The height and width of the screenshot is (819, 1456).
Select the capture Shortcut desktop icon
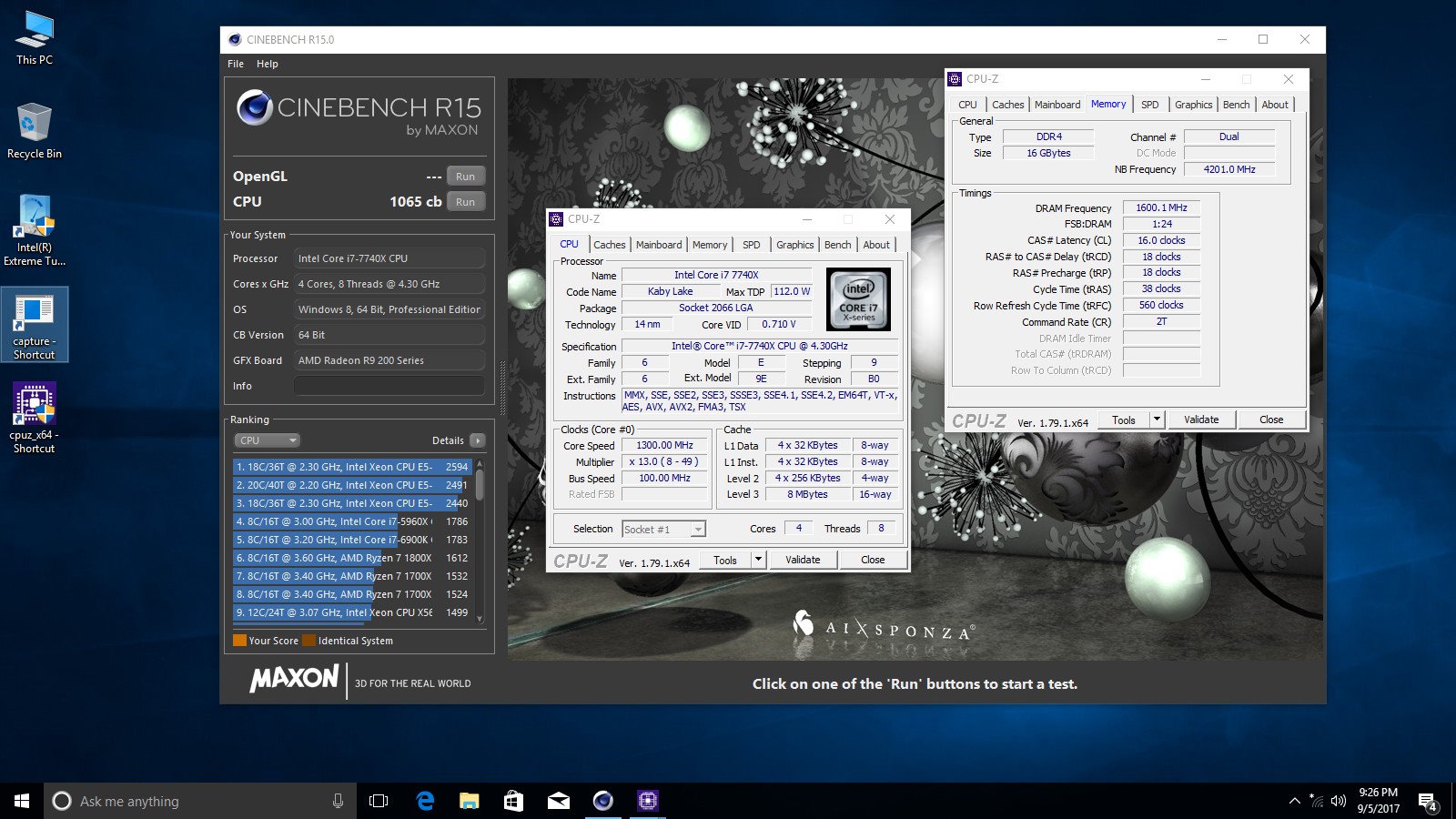pos(35,325)
